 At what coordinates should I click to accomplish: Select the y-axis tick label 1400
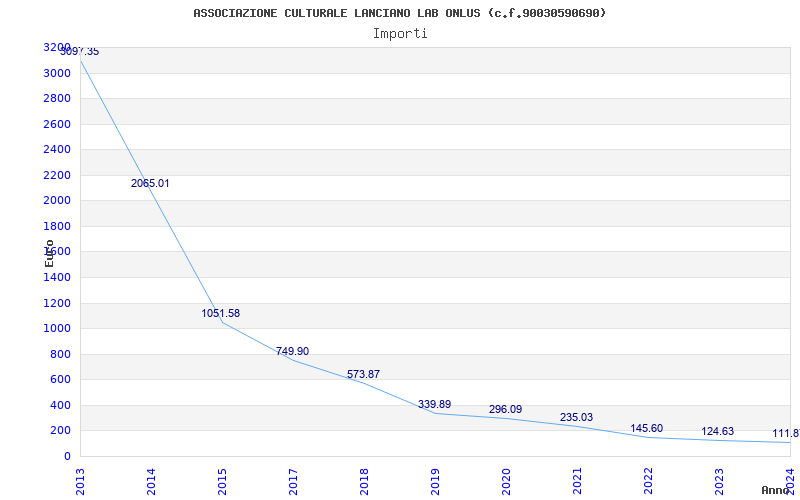(57, 278)
